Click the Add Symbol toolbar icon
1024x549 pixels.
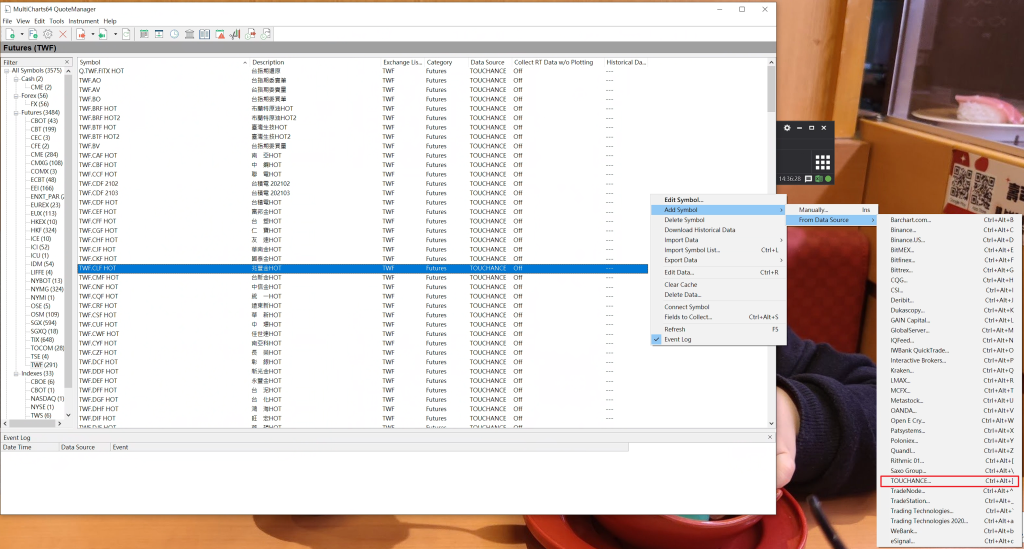9,34
